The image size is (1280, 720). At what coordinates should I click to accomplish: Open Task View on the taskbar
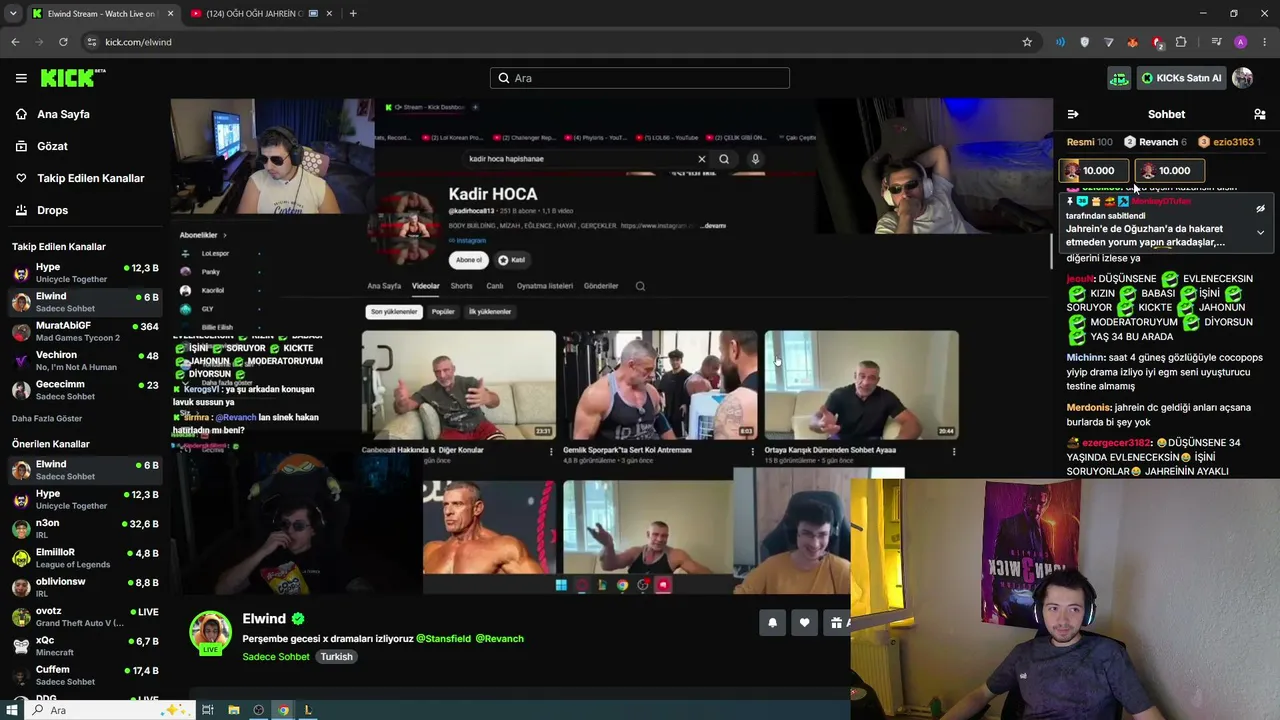point(208,710)
